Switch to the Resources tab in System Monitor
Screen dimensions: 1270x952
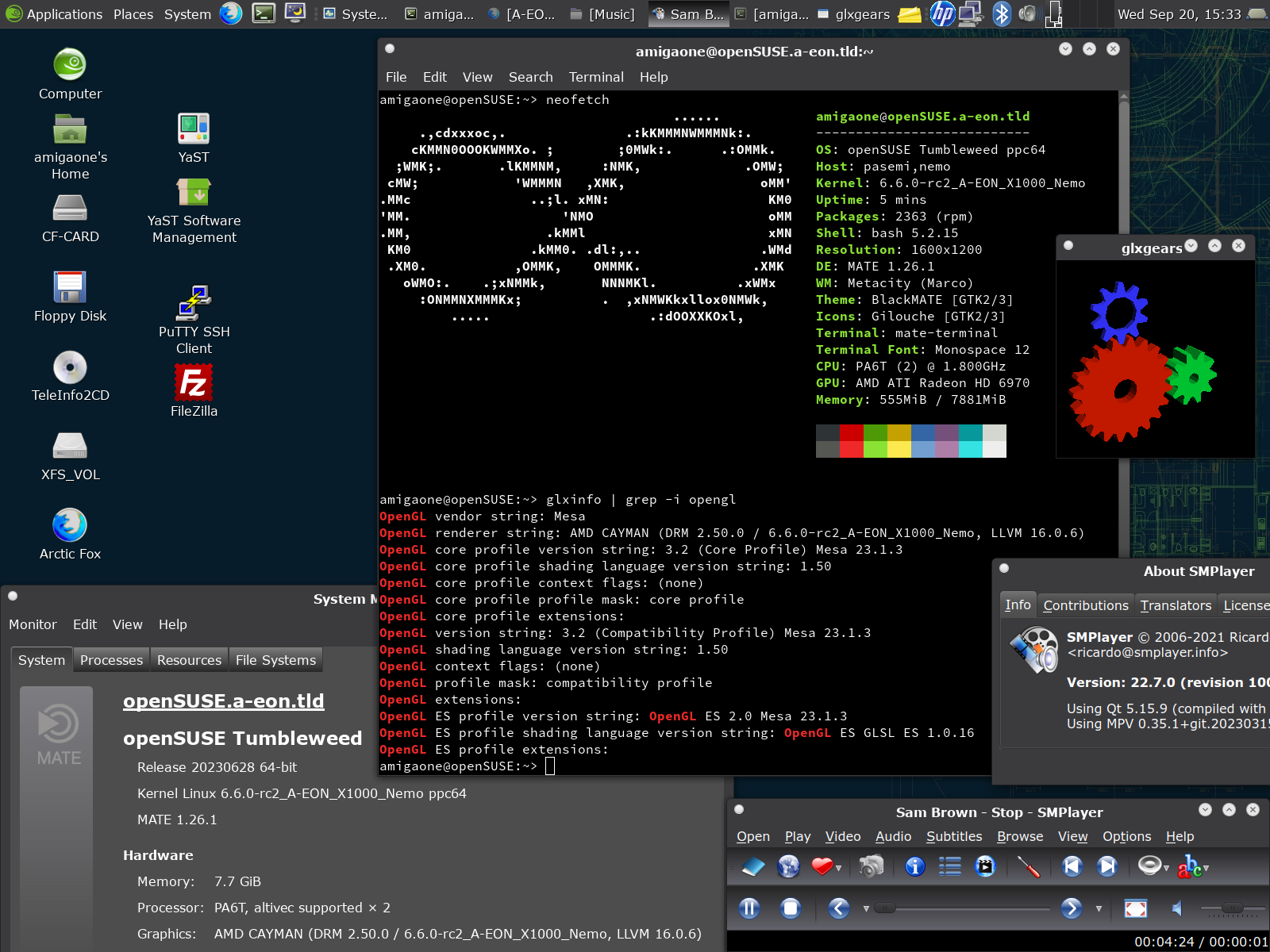coord(189,660)
